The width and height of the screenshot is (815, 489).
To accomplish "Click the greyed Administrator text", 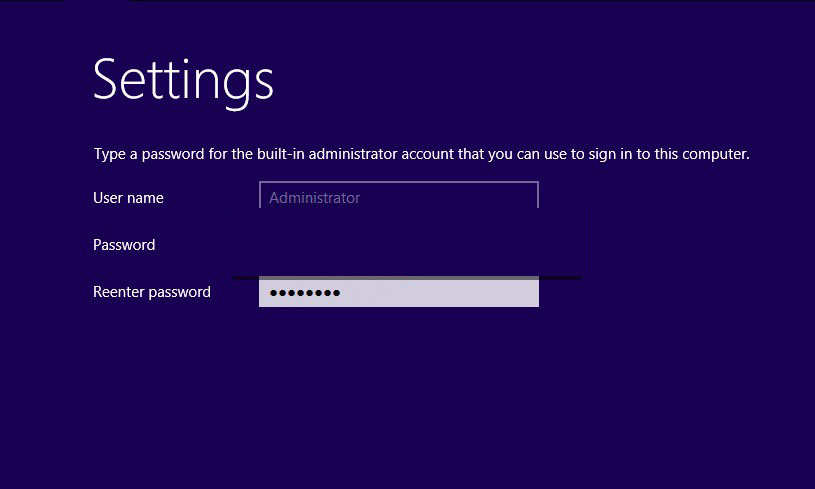I will pos(314,198).
